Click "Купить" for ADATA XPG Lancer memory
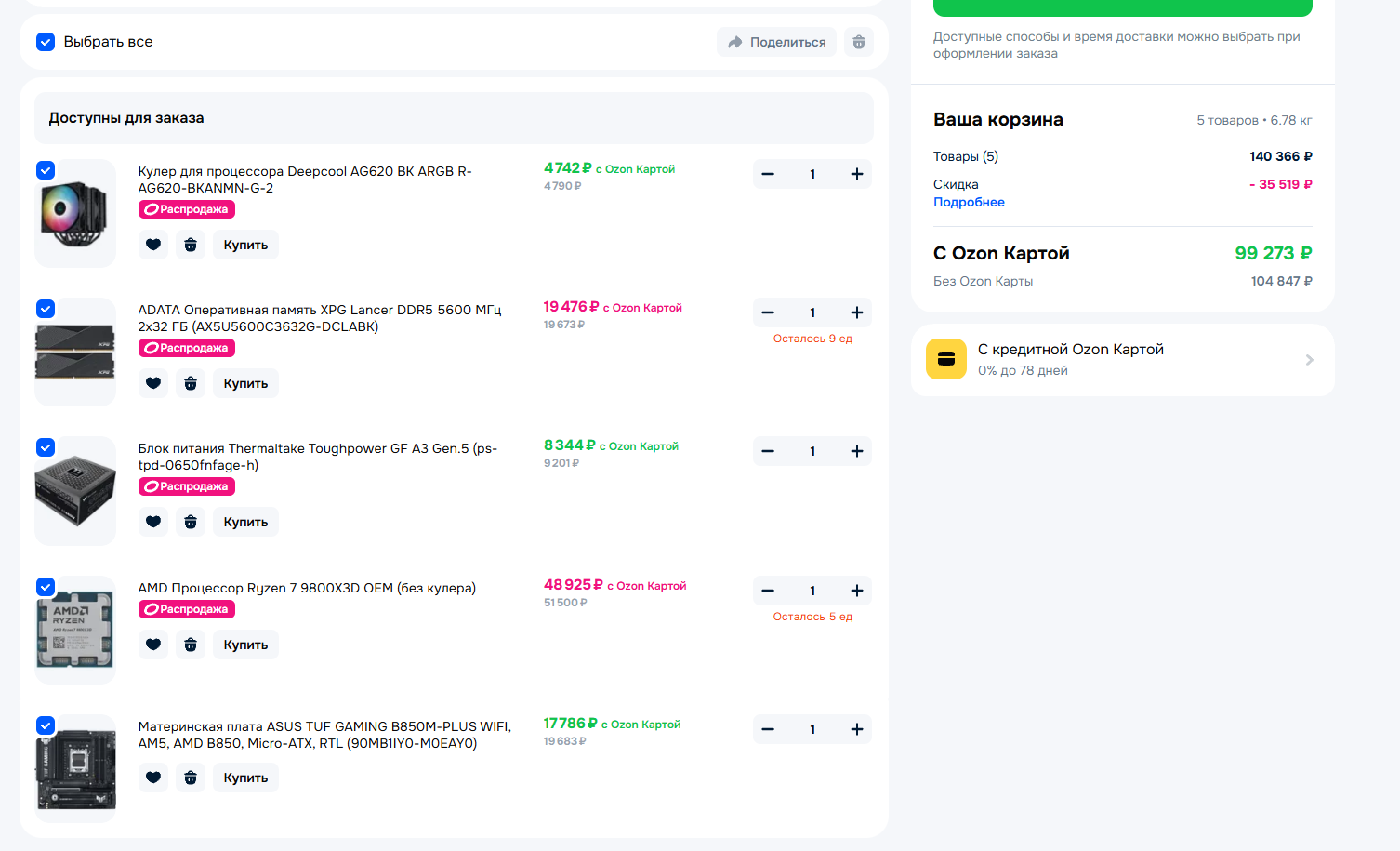Screen dimensions: 1400x851 coord(245,383)
